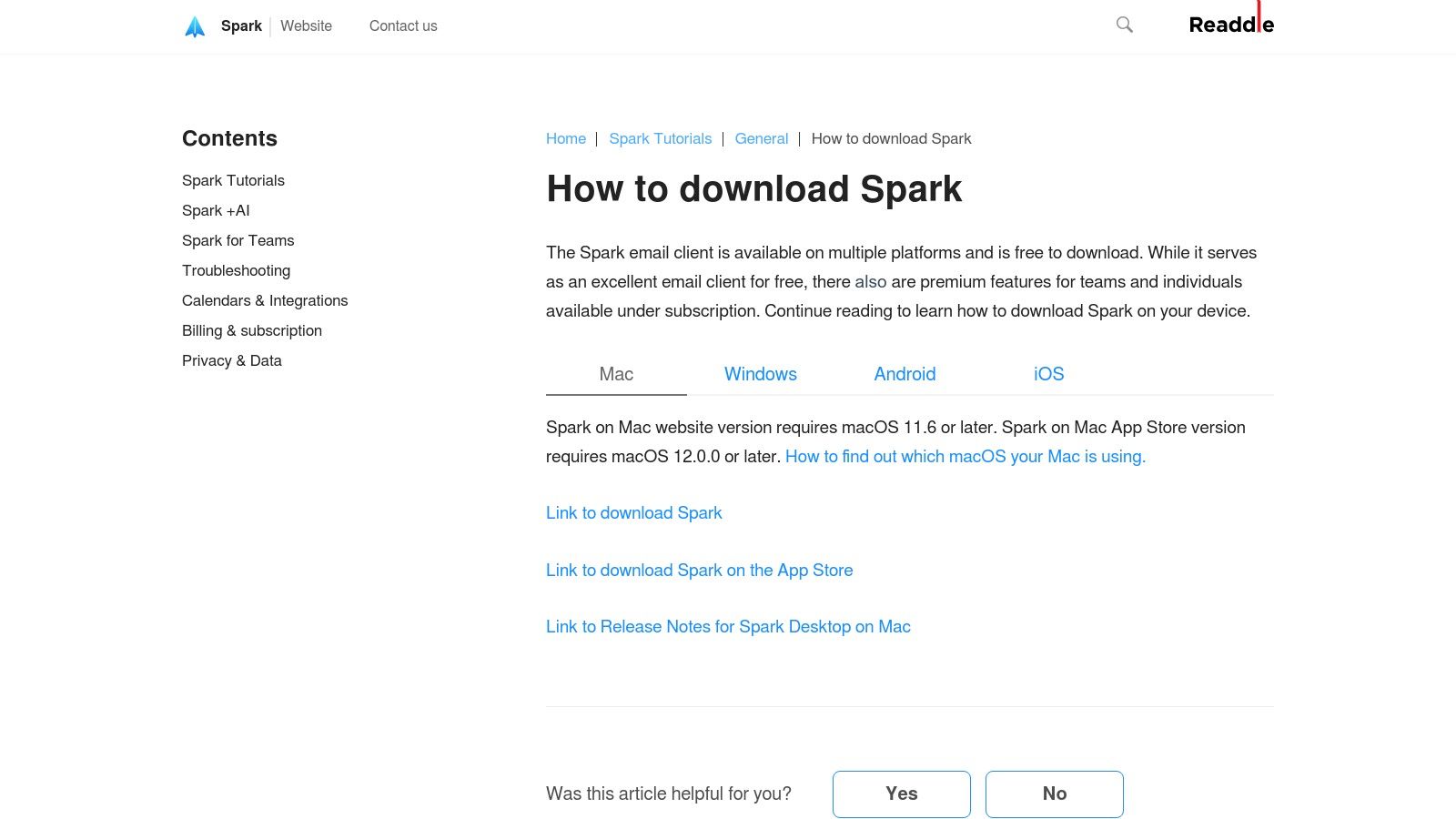The width and height of the screenshot is (1456, 819).
Task: Click Website in the header
Action: tap(306, 26)
